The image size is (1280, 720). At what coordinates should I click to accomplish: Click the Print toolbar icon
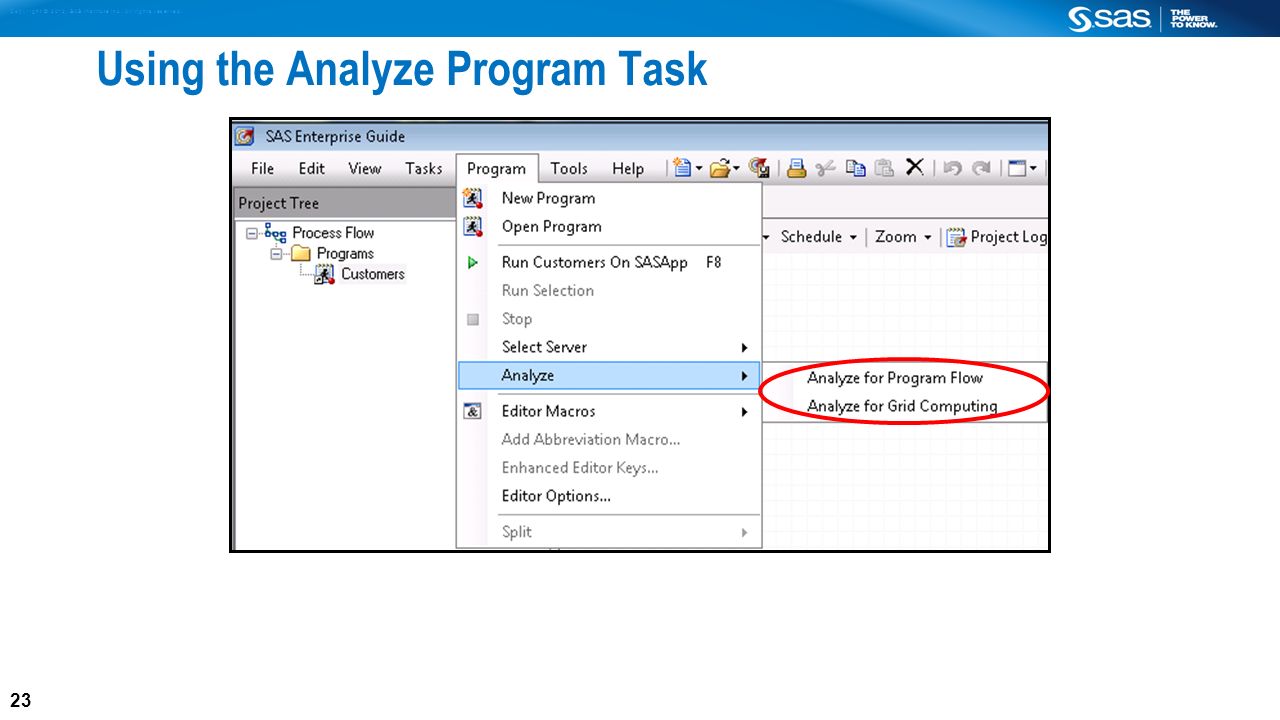[796, 168]
